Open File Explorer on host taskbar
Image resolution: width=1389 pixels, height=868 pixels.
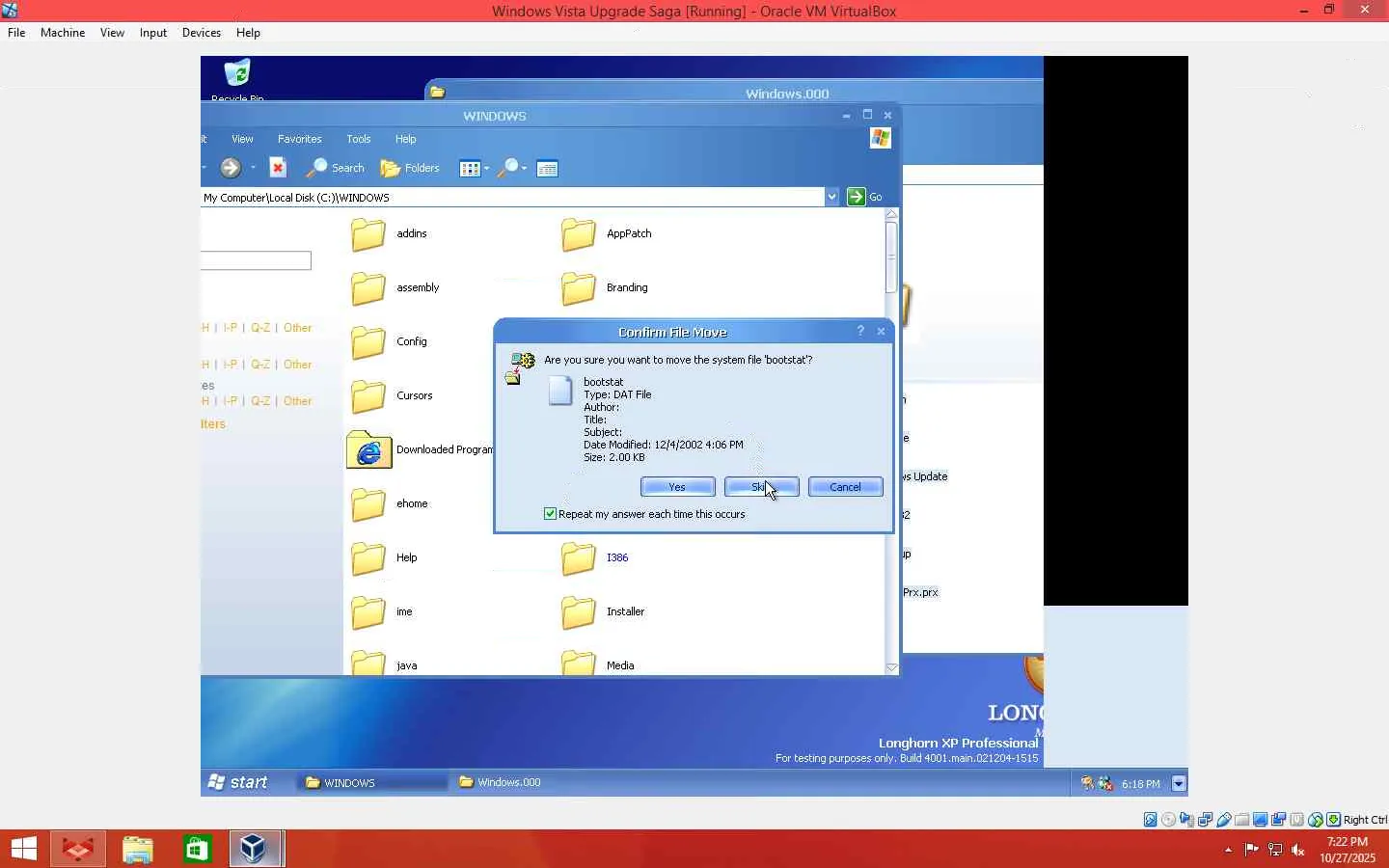point(138,849)
